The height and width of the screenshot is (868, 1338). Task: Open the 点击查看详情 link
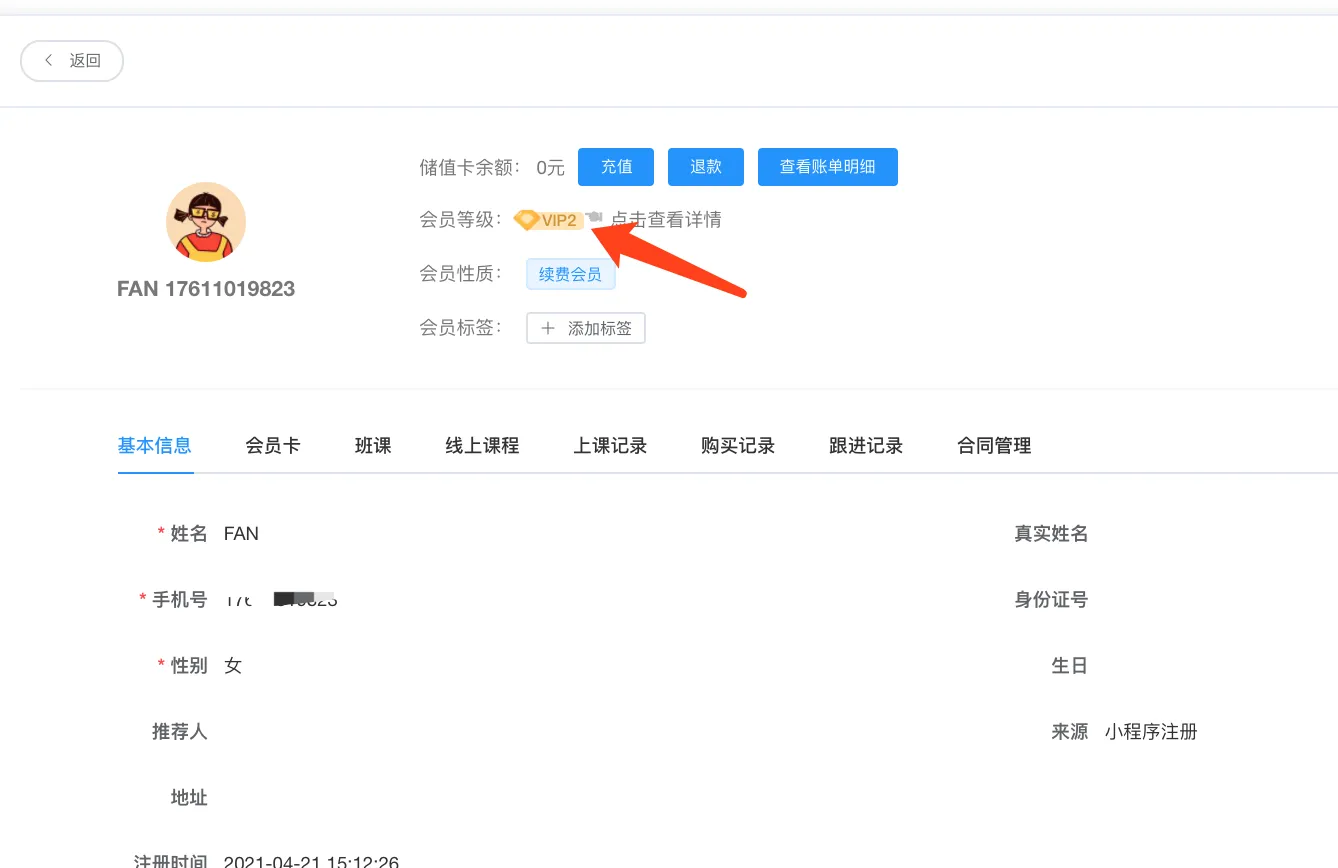pos(666,220)
